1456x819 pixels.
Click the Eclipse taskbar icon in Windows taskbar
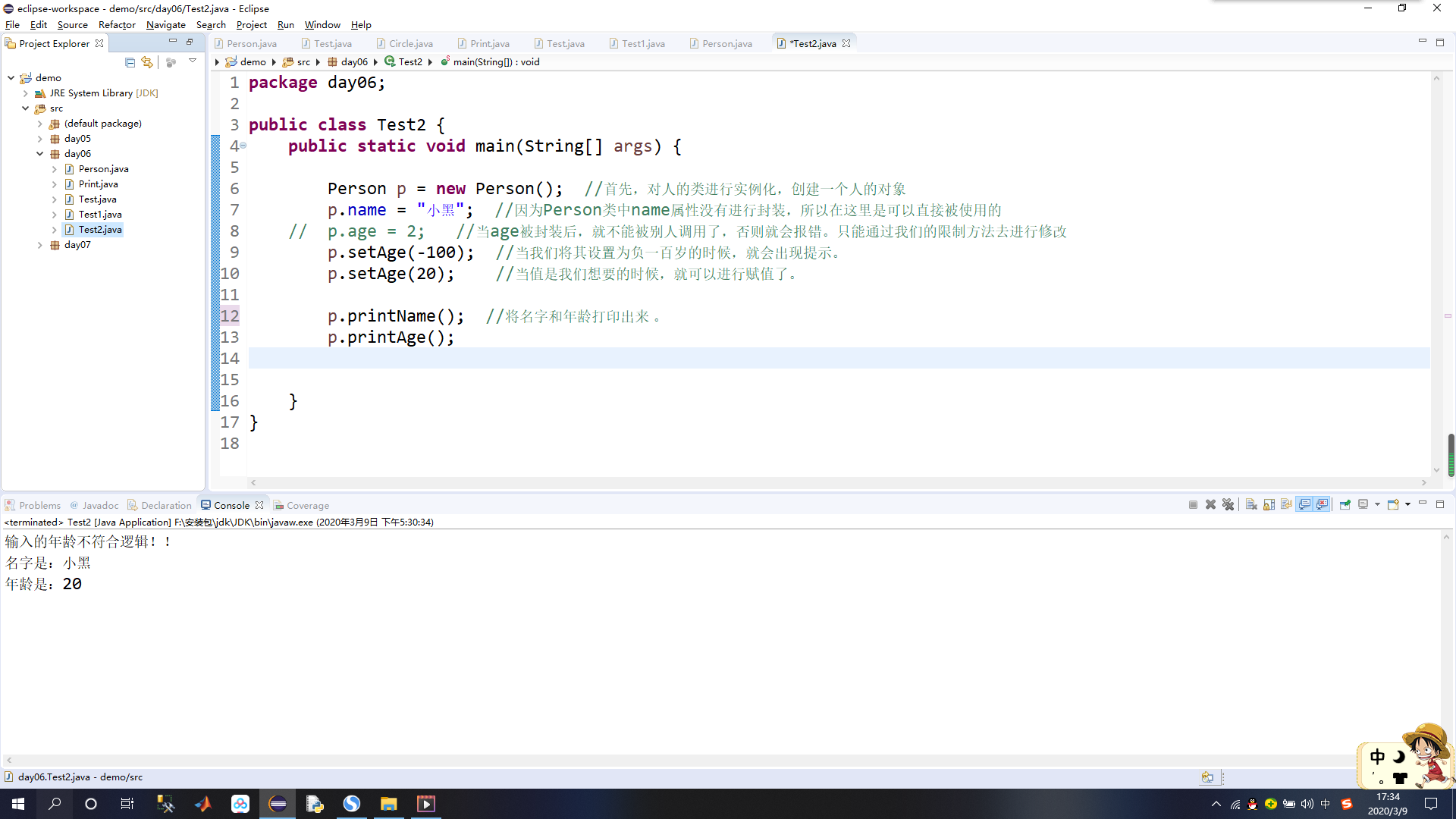tap(278, 803)
